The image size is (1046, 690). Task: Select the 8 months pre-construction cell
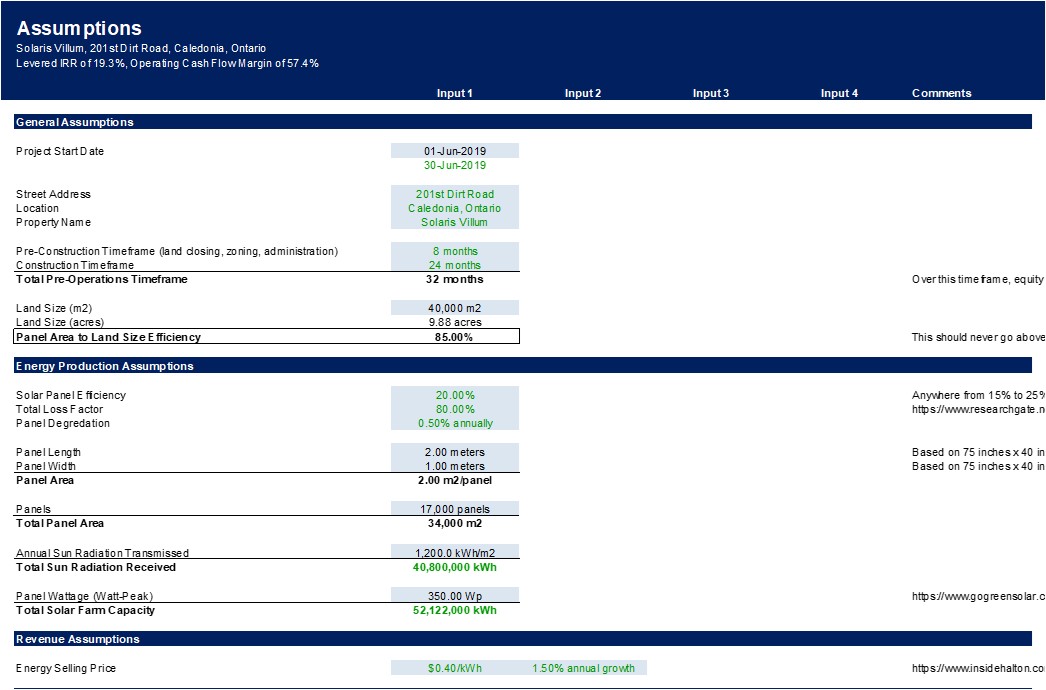point(455,251)
